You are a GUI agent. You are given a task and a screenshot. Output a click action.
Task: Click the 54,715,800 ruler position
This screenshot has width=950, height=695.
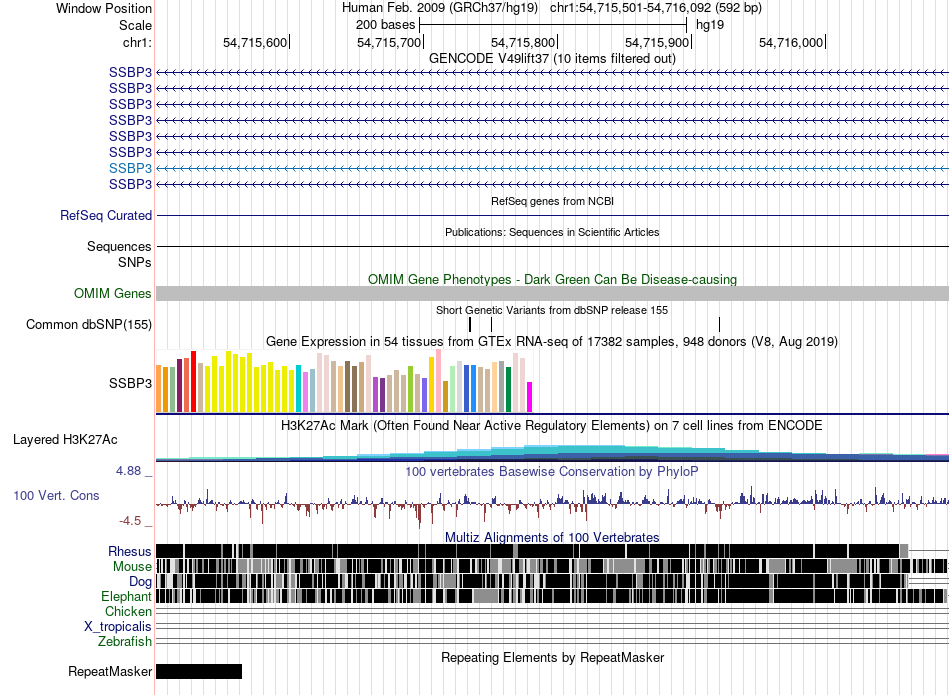[x=522, y=42]
